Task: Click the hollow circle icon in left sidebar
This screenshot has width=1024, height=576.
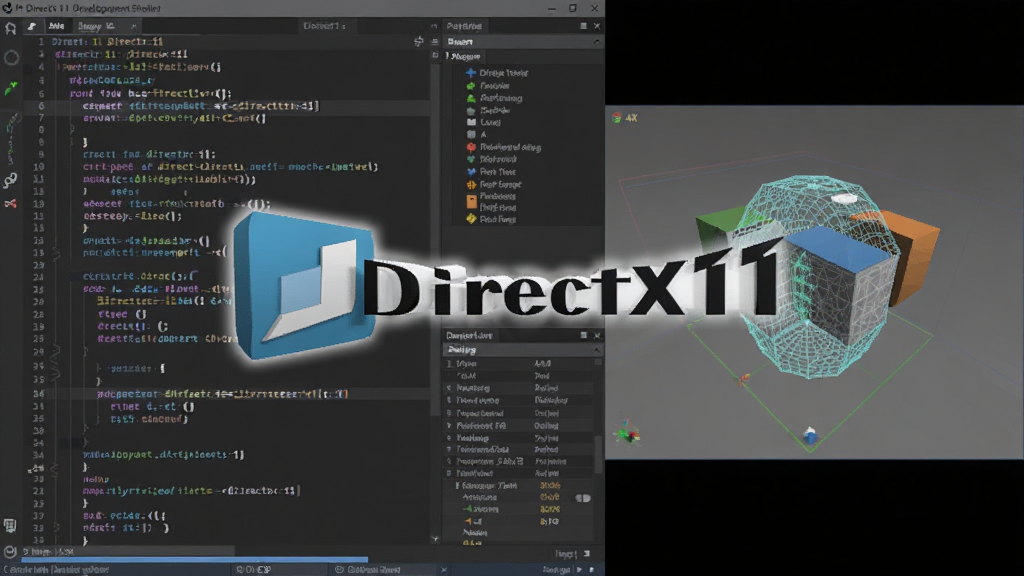Action: click(x=11, y=58)
